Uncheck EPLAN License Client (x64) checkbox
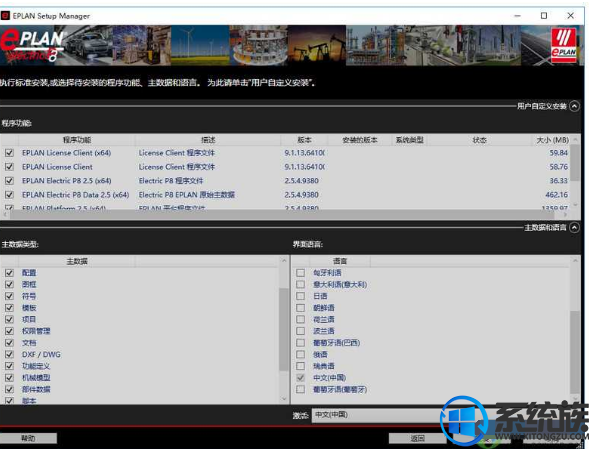 click(x=9, y=153)
